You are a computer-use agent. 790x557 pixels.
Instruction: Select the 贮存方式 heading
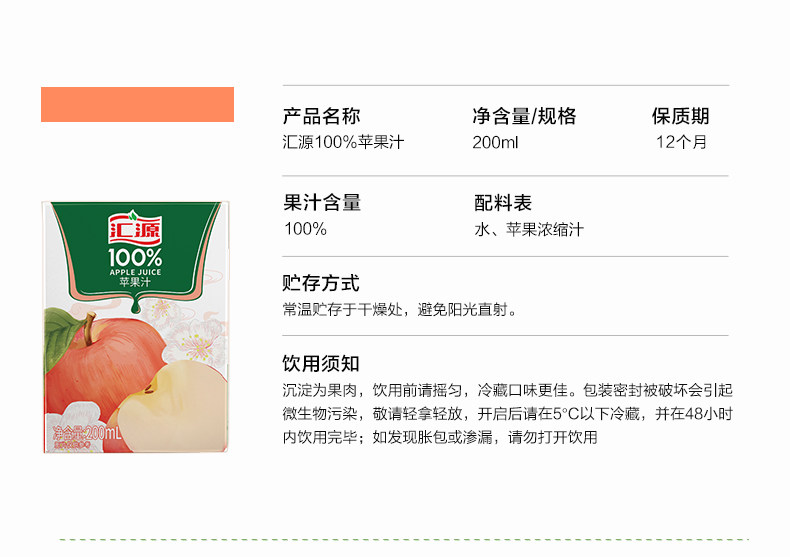(x=321, y=283)
